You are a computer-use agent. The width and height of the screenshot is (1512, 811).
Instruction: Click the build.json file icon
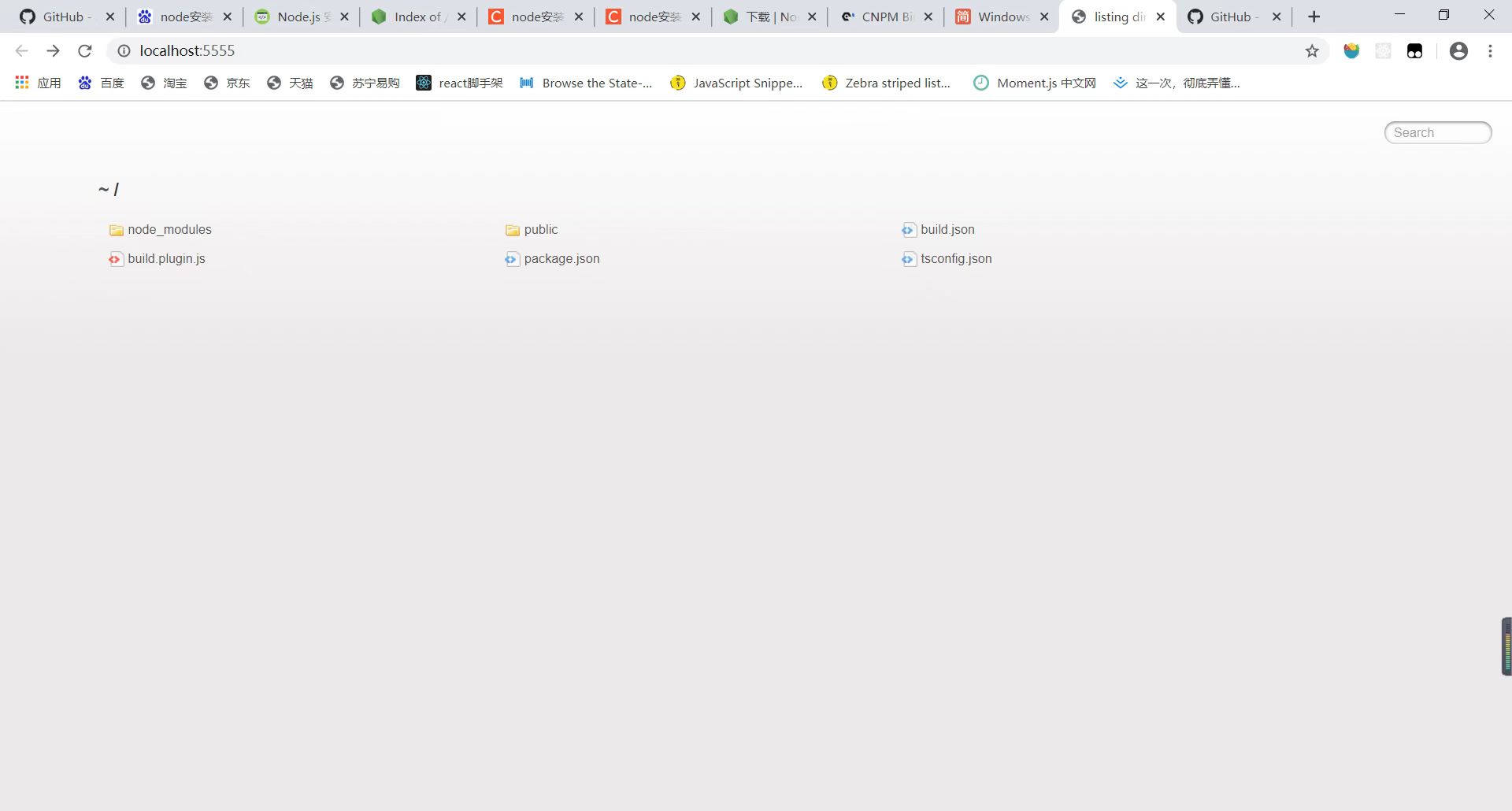pos(909,230)
